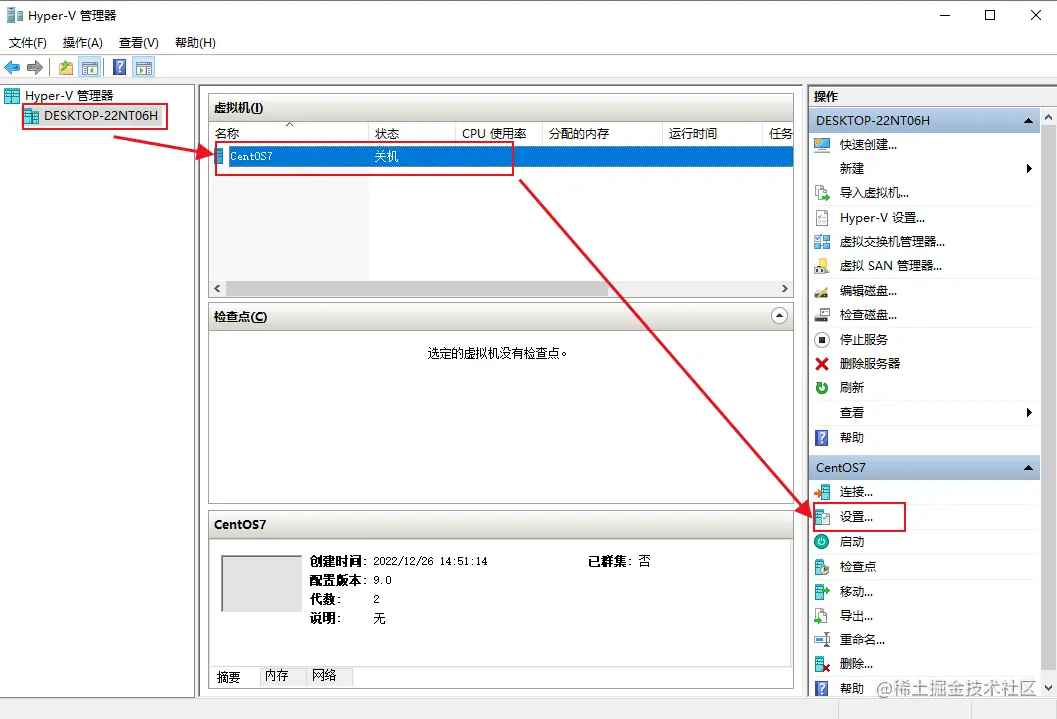Start CentOS7 using the 启动 icon
Screen dimensions: 1057x719
[822, 541]
